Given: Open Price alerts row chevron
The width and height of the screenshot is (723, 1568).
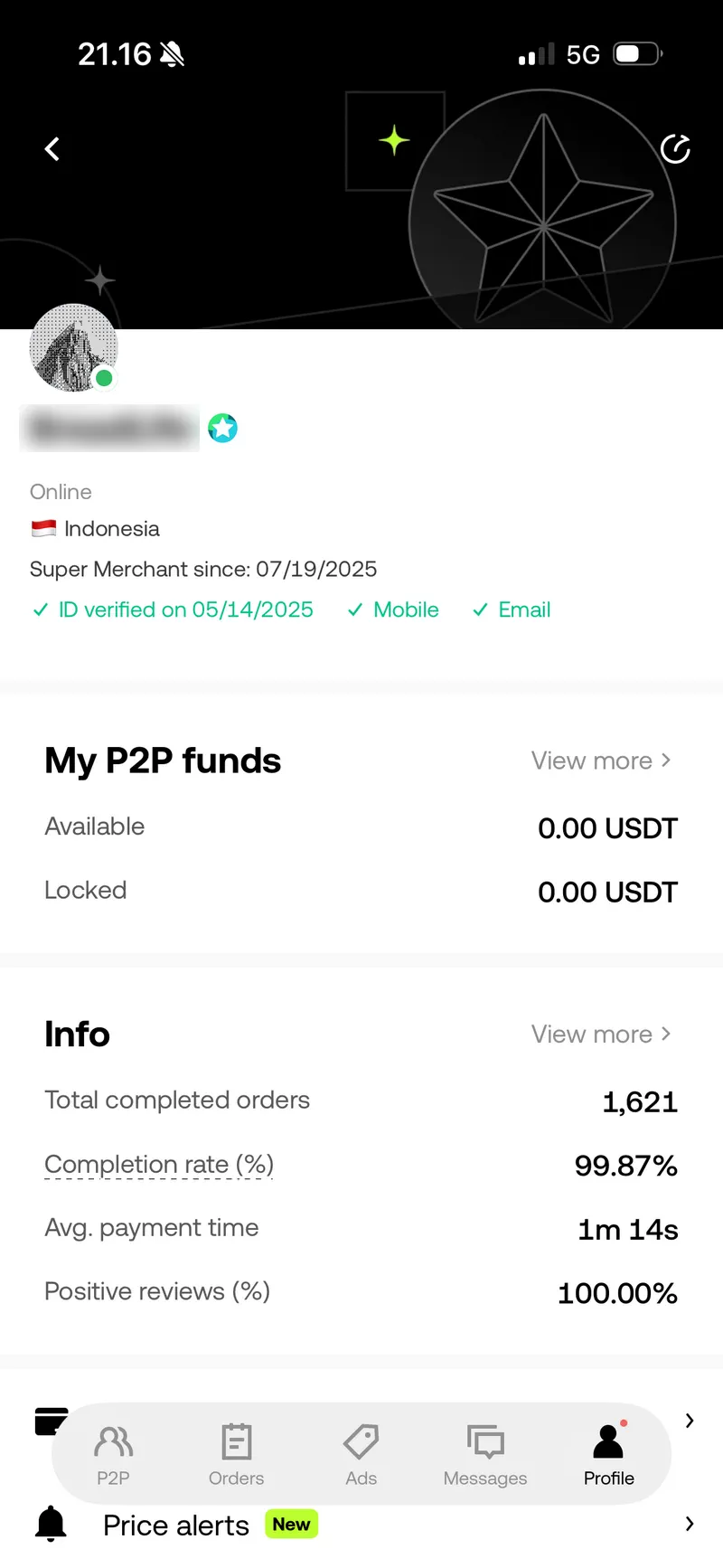Looking at the screenshot, I should 689,1524.
